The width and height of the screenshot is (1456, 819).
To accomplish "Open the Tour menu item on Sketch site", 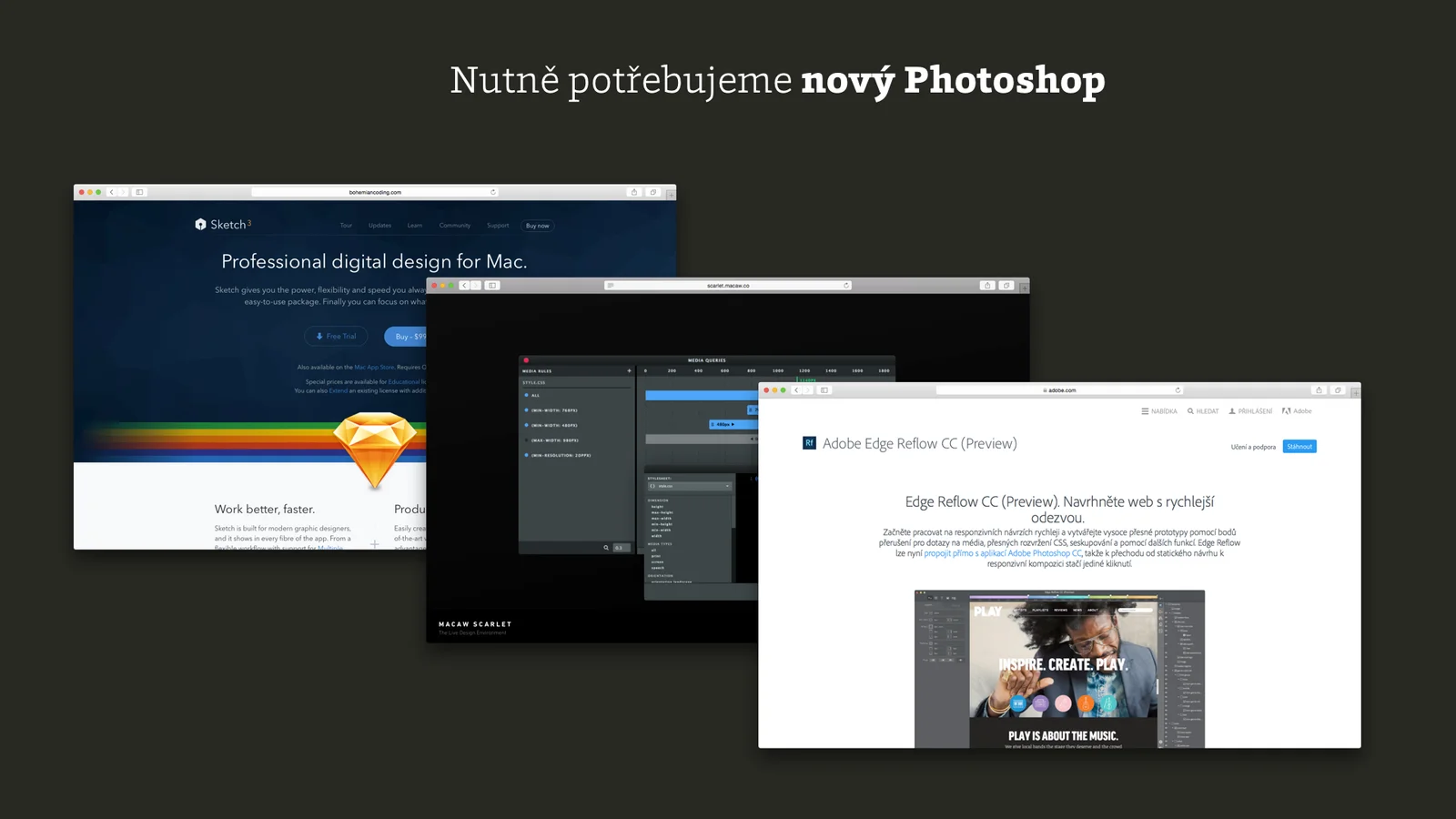I will pyautogui.click(x=346, y=226).
